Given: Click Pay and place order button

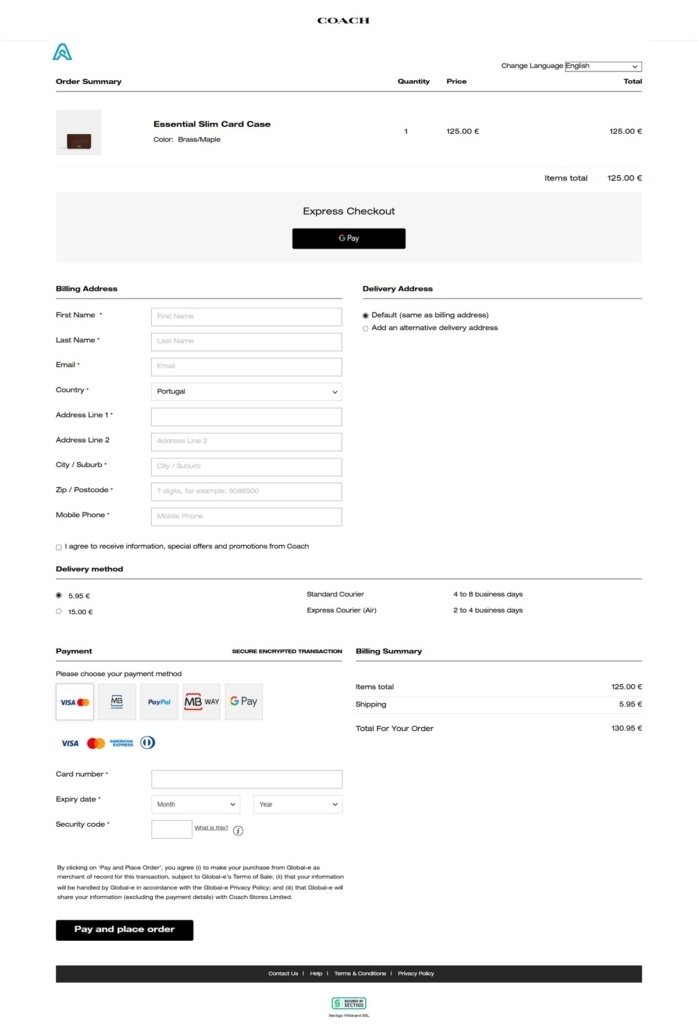Looking at the screenshot, I should 124,930.
